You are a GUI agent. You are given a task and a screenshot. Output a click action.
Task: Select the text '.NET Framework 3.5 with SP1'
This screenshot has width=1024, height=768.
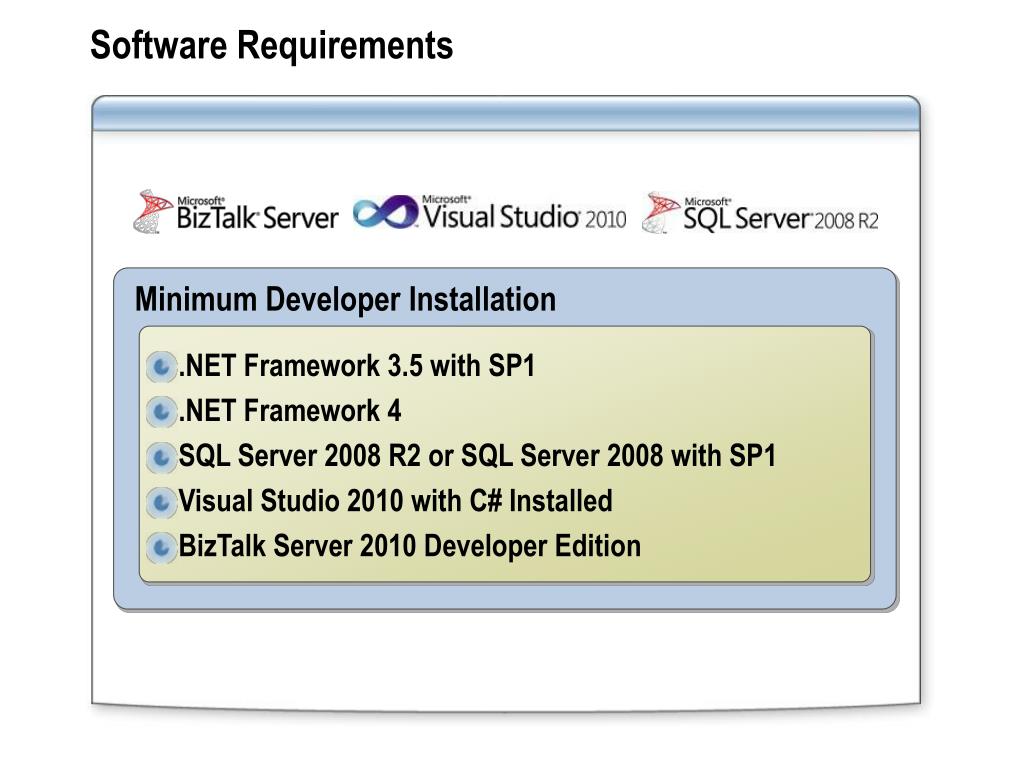tap(357, 366)
